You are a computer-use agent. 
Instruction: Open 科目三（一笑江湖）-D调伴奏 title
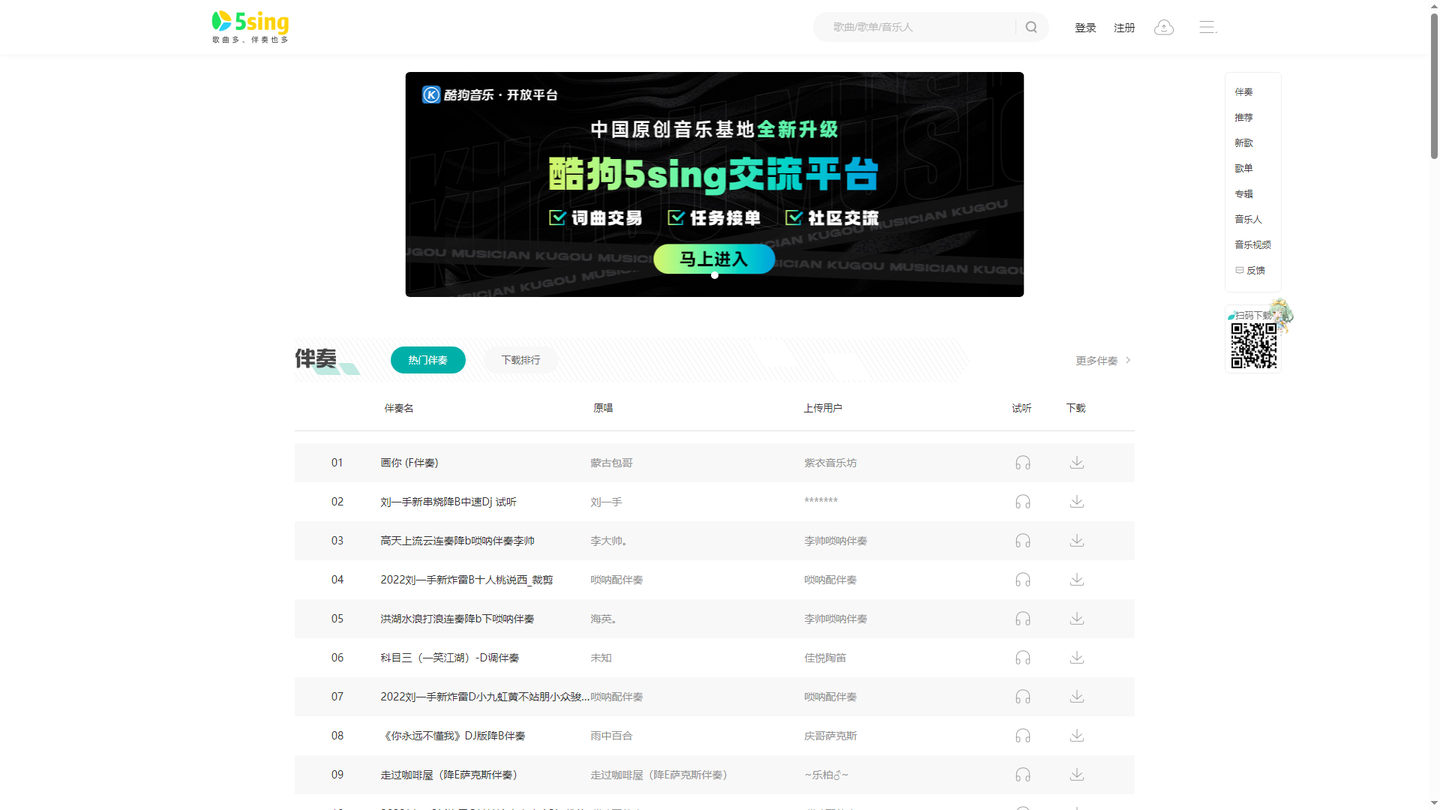point(450,658)
